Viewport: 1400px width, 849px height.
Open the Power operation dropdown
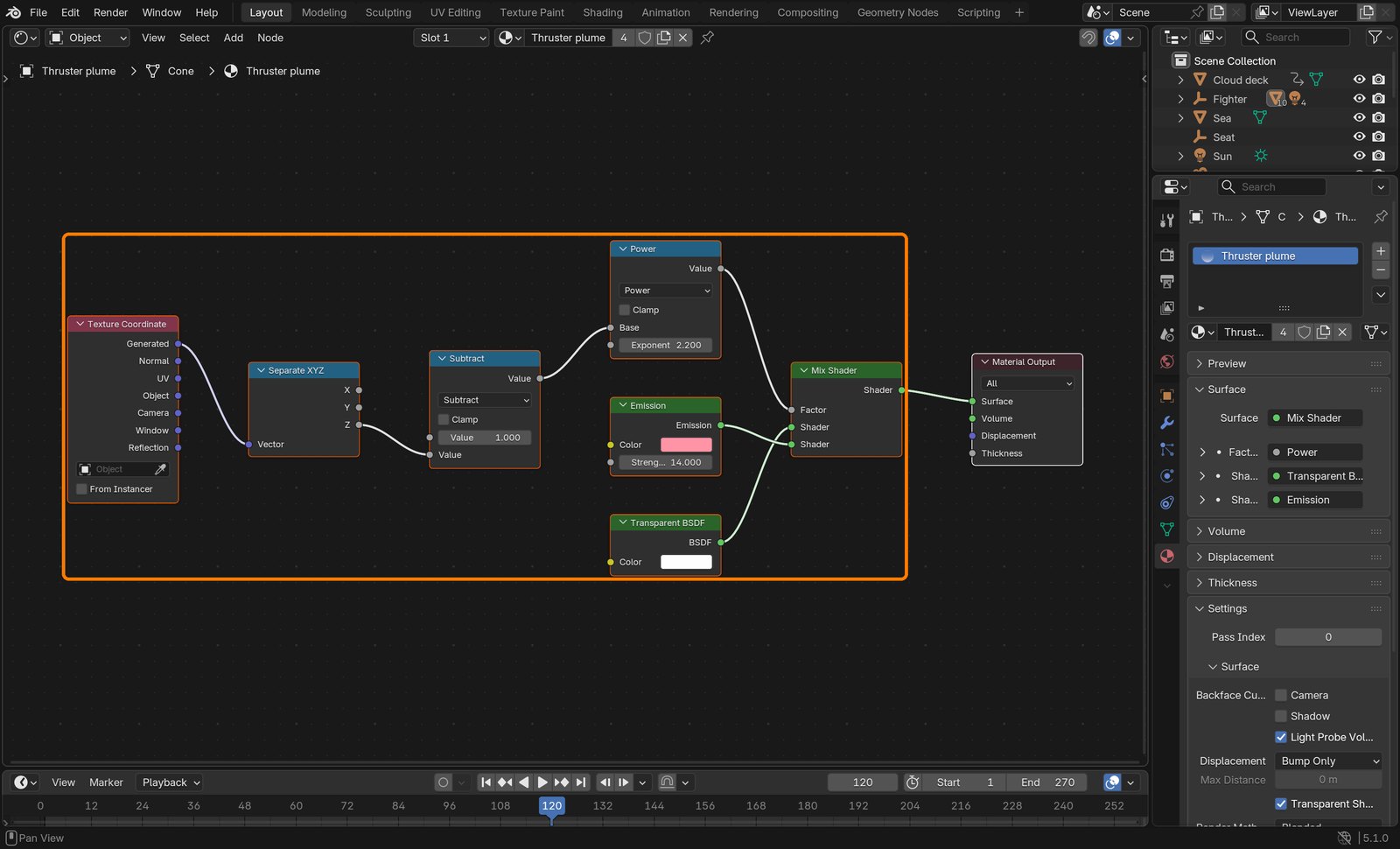coord(666,291)
